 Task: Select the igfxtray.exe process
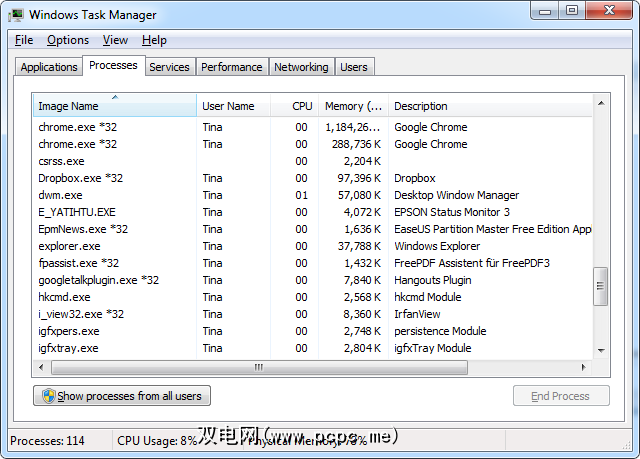312,348
